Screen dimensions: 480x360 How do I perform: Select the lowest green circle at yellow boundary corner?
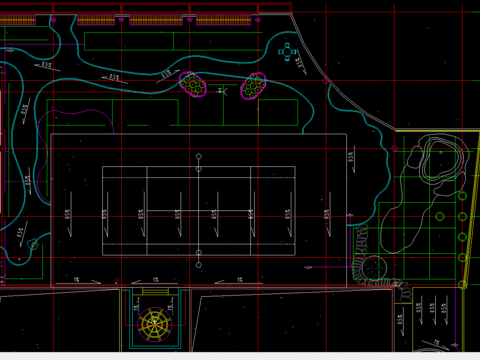point(462,285)
